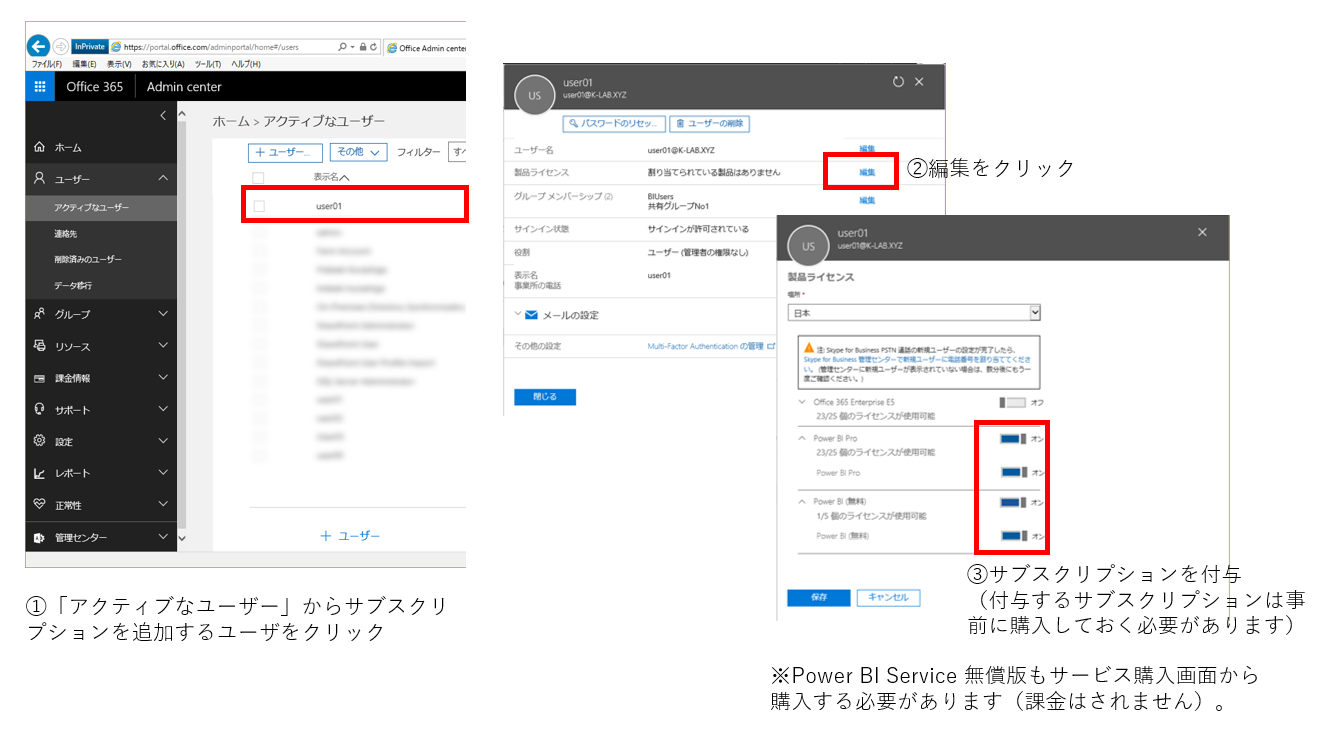
Task: Click the refresh icon in address bar
Action: pyautogui.click(x=373, y=47)
